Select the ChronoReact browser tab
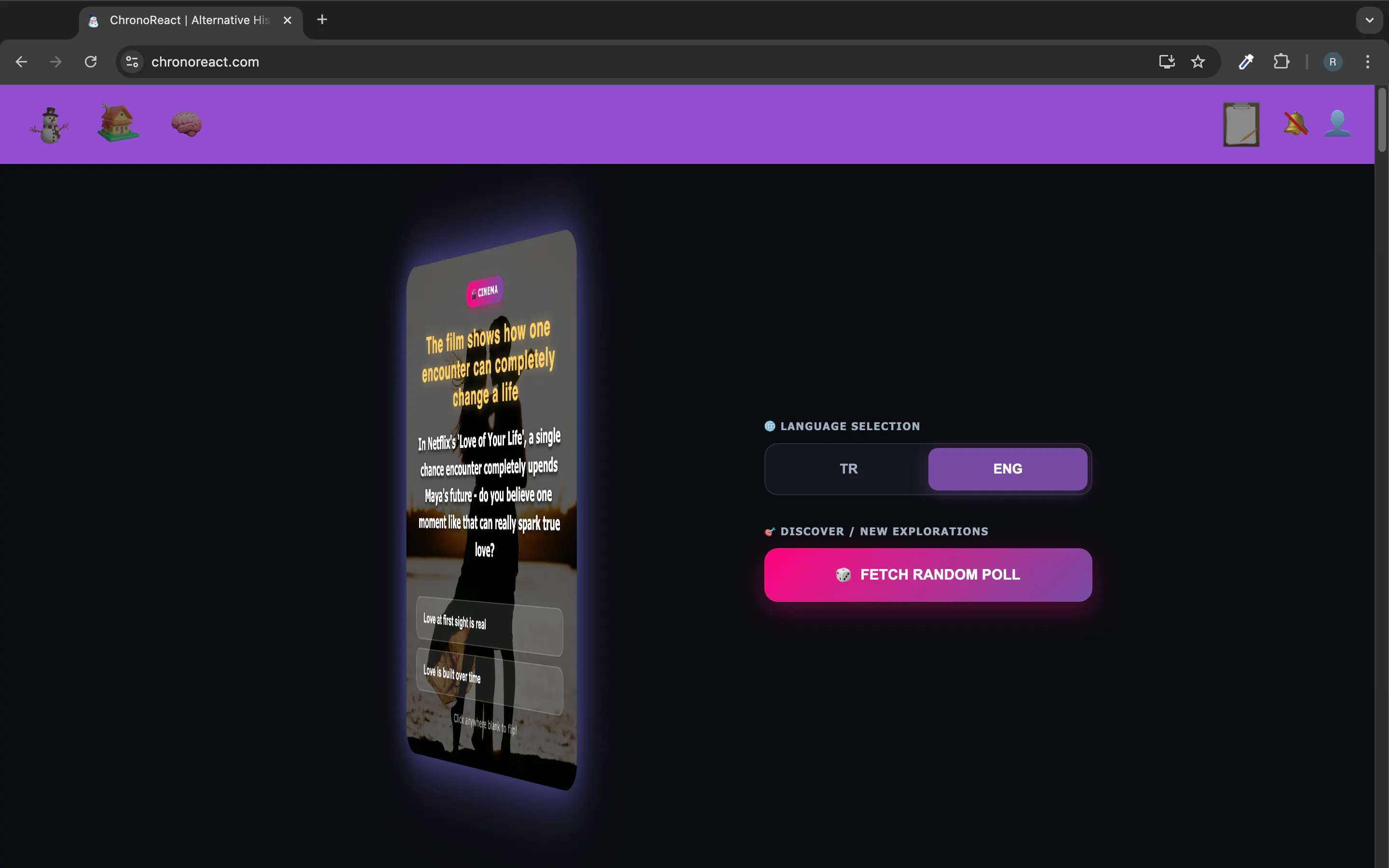 190,20
